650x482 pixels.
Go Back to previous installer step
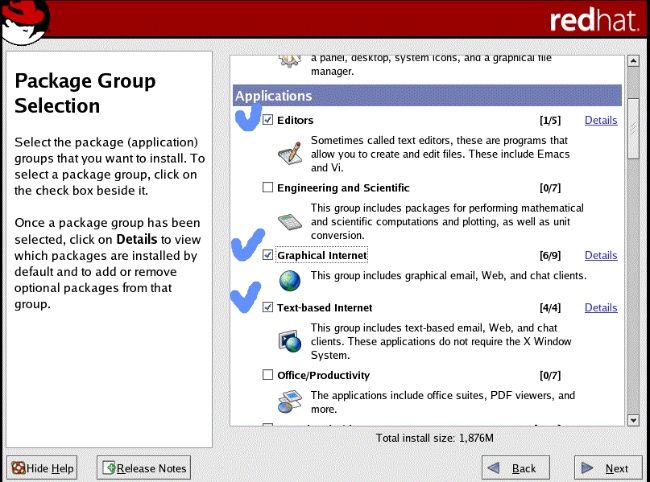(x=516, y=468)
